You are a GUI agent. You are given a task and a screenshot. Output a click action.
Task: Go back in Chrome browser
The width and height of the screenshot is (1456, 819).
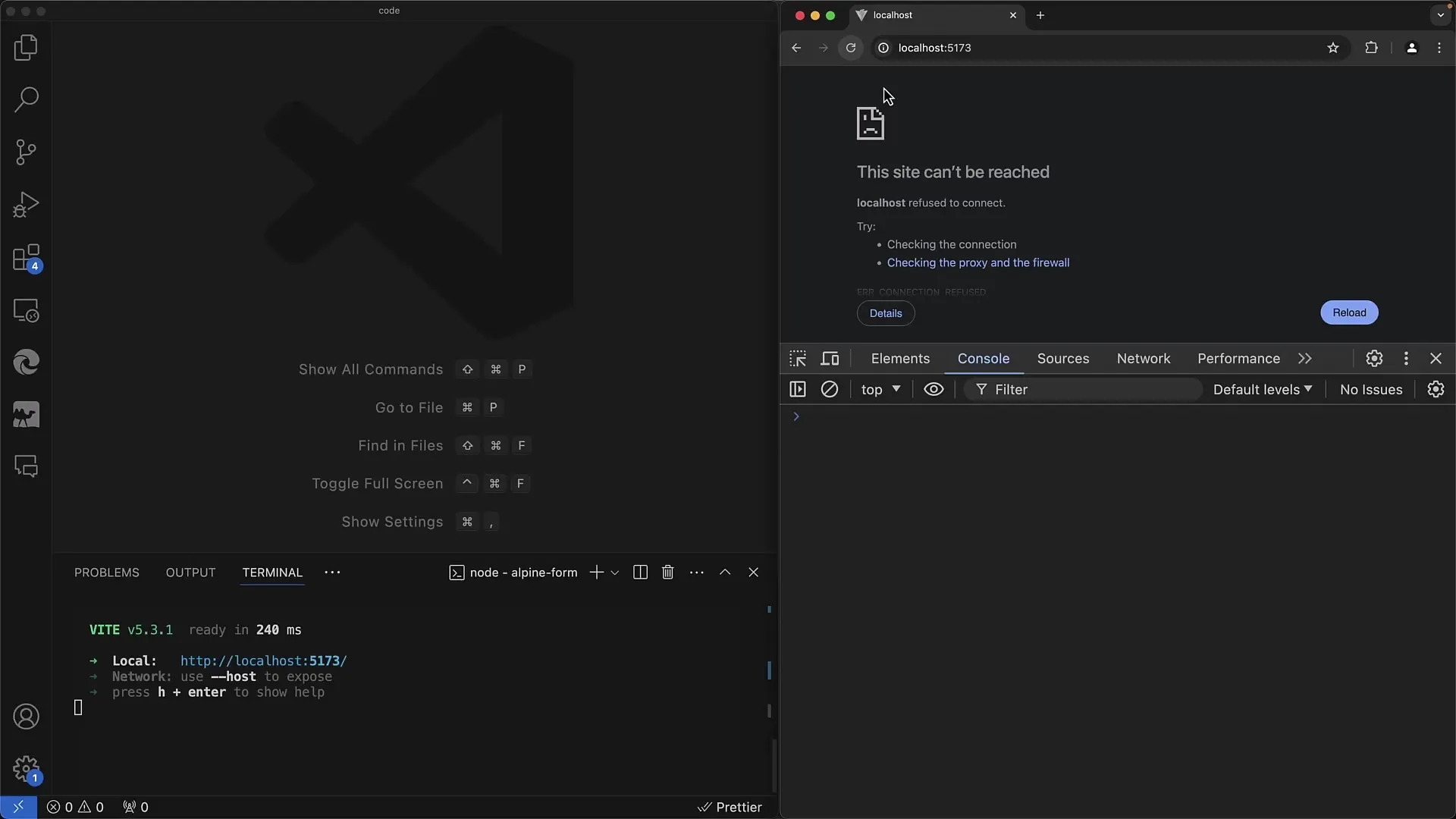pos(796,48)
